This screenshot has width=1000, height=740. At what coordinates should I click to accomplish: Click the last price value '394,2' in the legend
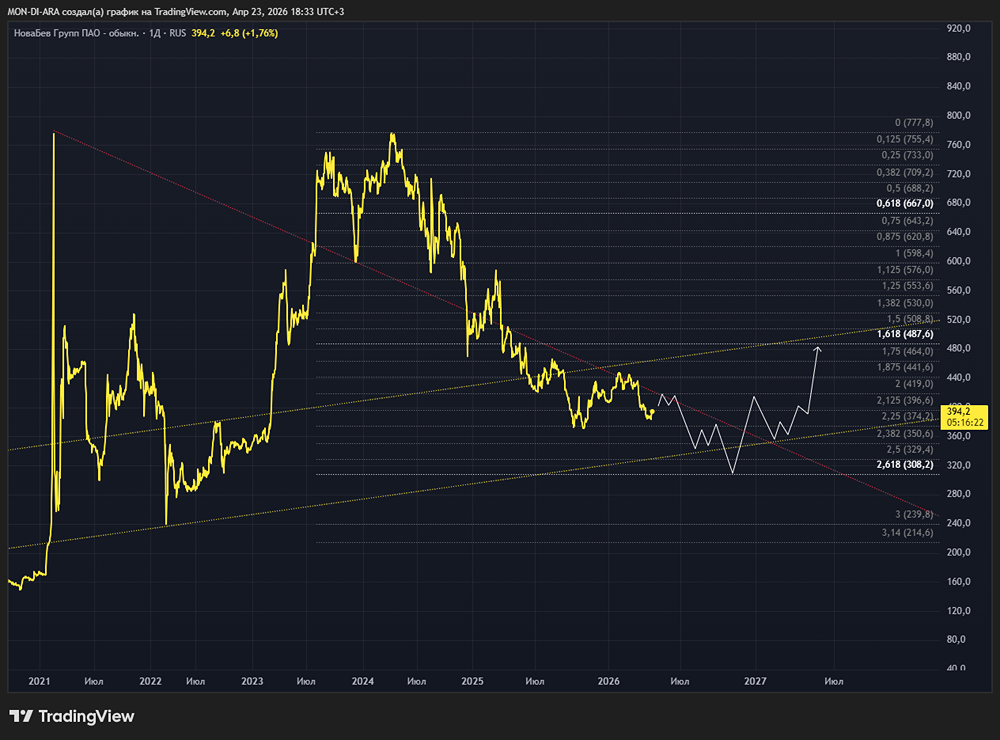tap(203, 33)
